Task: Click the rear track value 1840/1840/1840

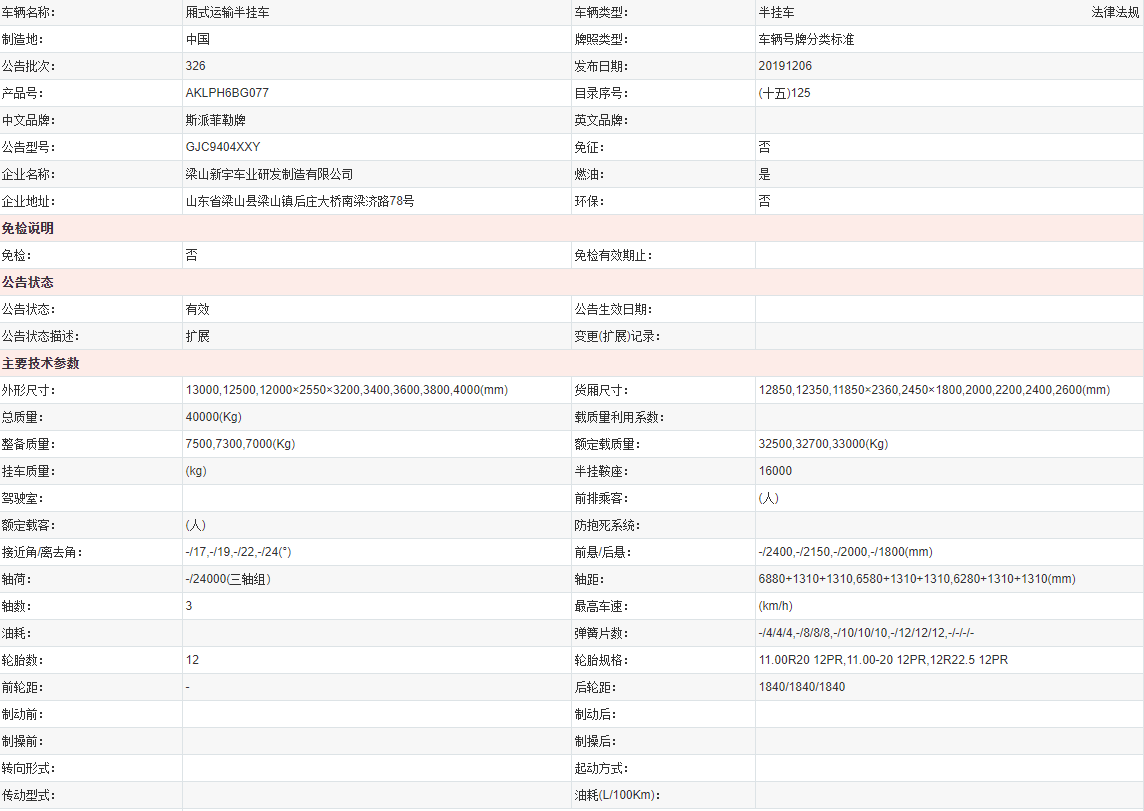Action: (x=802, y=687)
